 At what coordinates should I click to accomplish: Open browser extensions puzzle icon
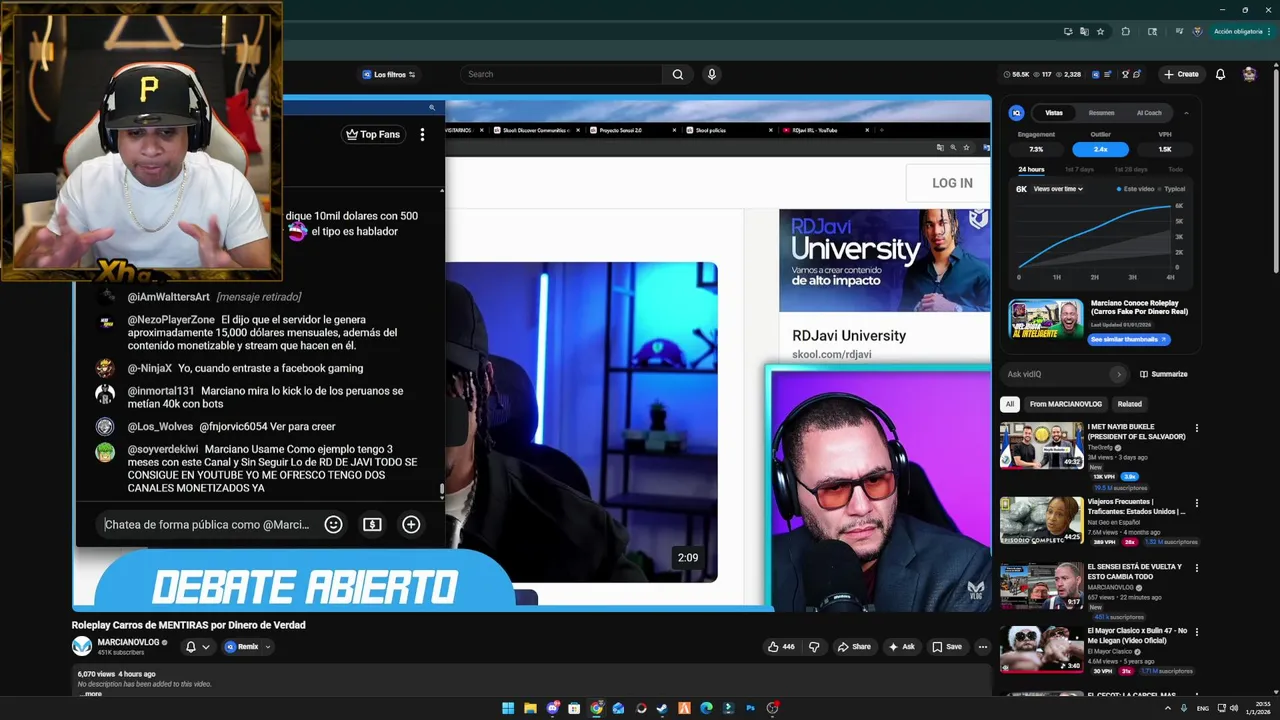click(1126, 31)
